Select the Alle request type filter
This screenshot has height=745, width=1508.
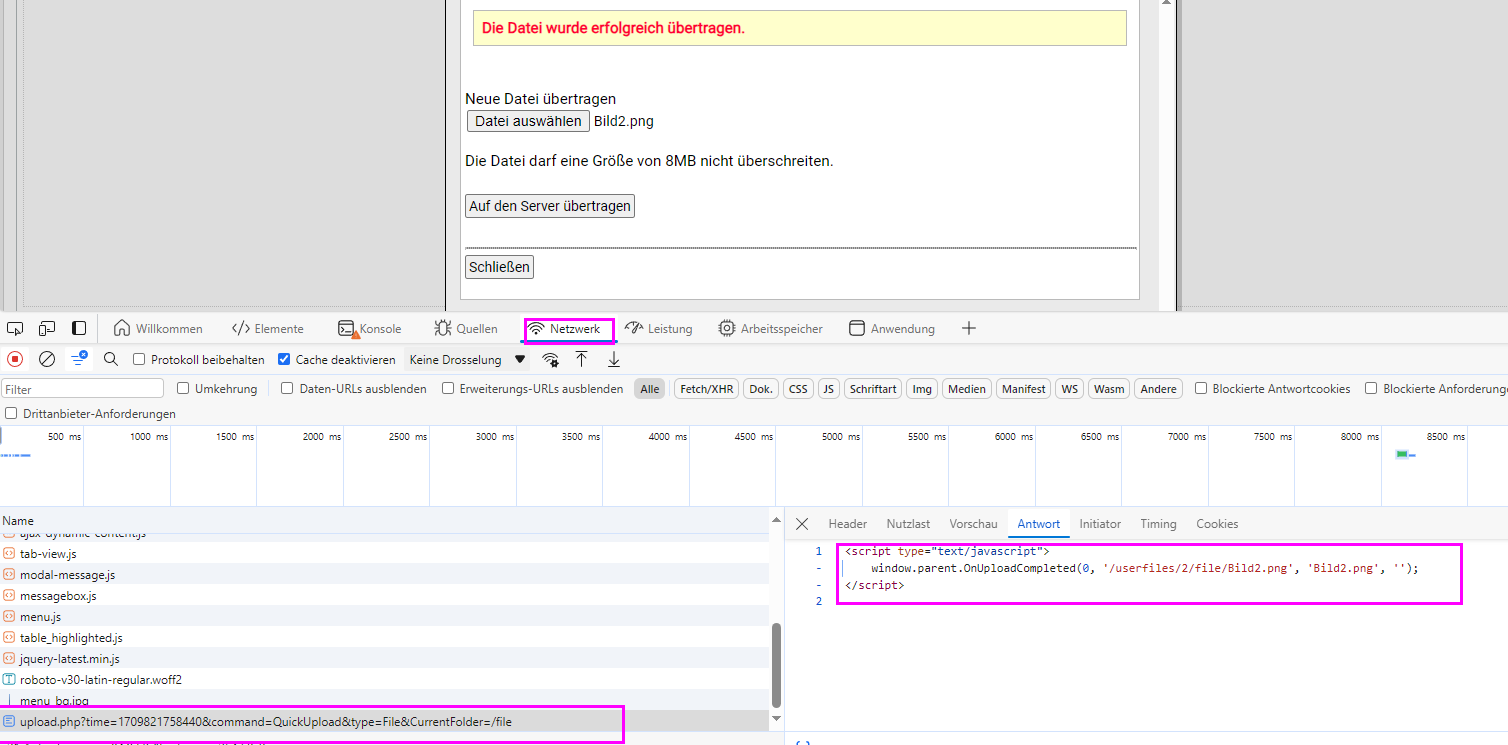coord(650,389)
